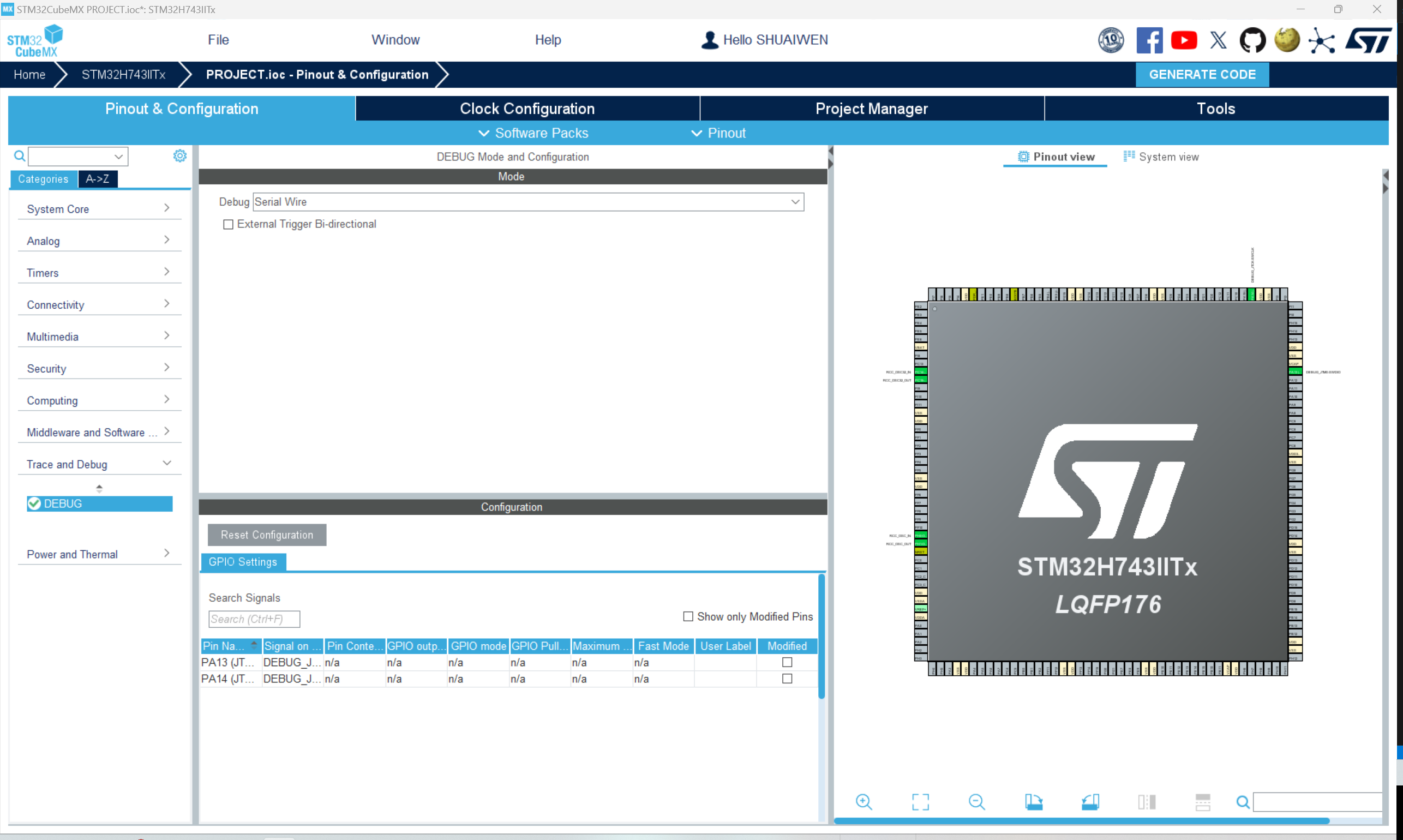The image size is (1403, 840).
Task: Expand the System Core category
Action: point(98,209)
